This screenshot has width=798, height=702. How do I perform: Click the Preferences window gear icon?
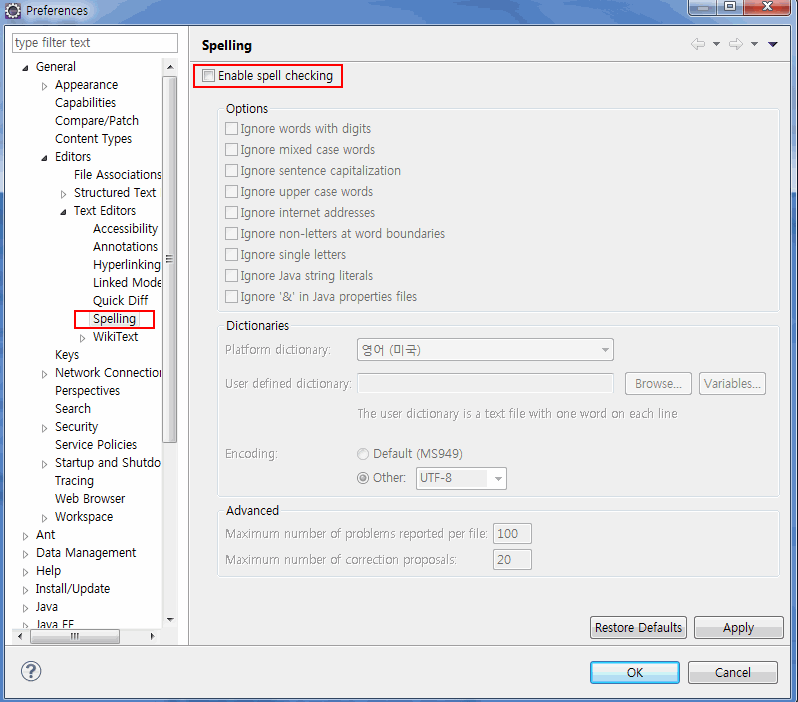13,10
